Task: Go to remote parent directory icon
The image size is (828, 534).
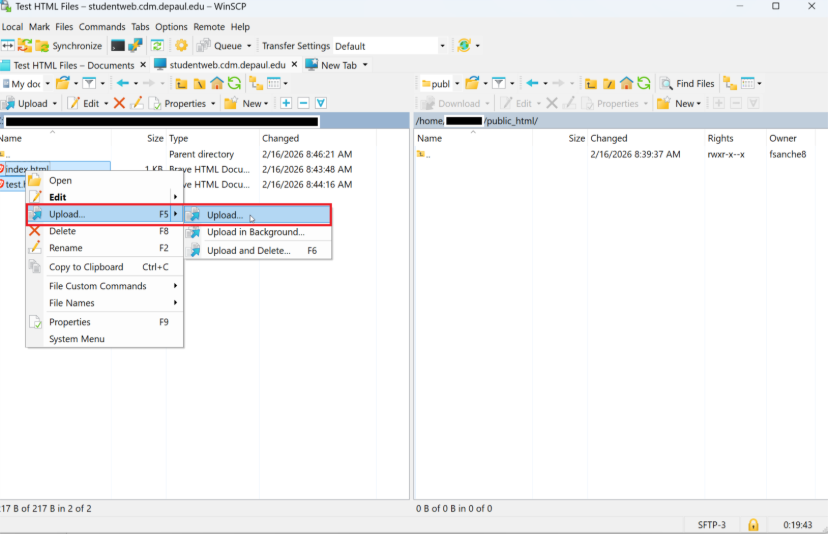Action: pos(591,84)
